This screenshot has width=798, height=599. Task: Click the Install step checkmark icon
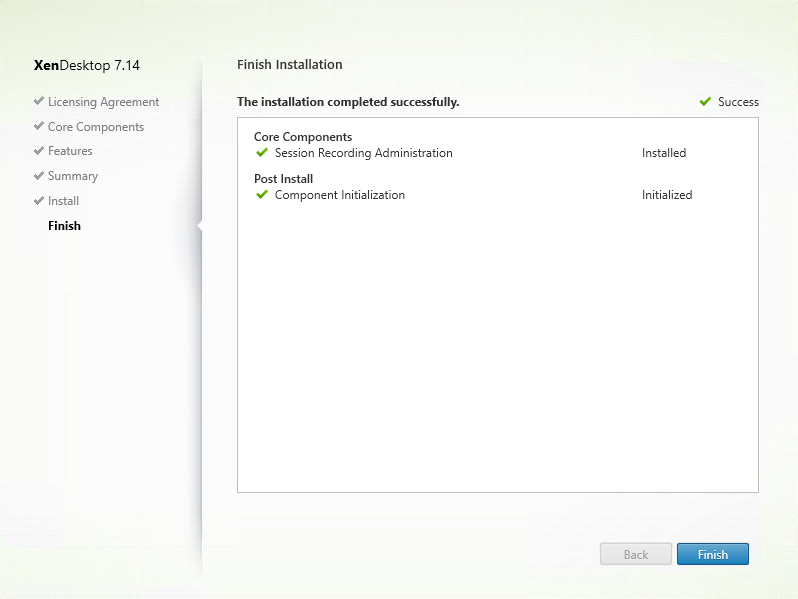pyautogui.click(x=39, y=201)
